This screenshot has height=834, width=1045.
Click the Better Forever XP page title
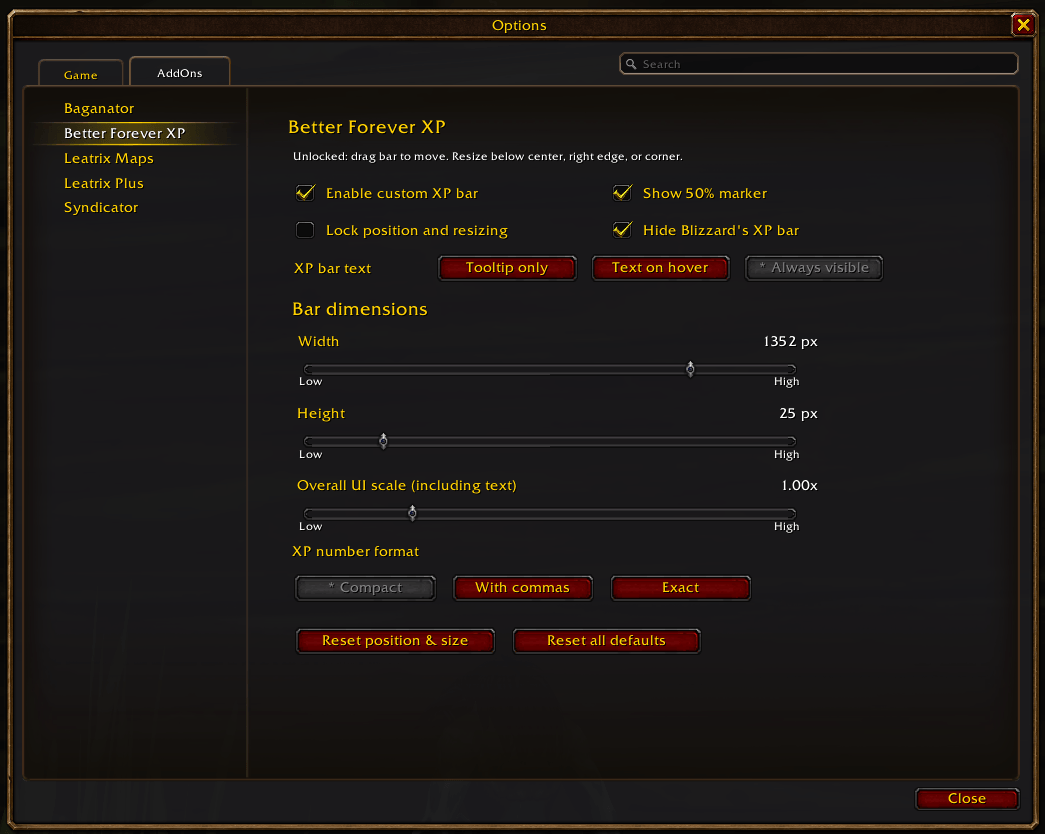pyautogui.click(x=367, y=127)
